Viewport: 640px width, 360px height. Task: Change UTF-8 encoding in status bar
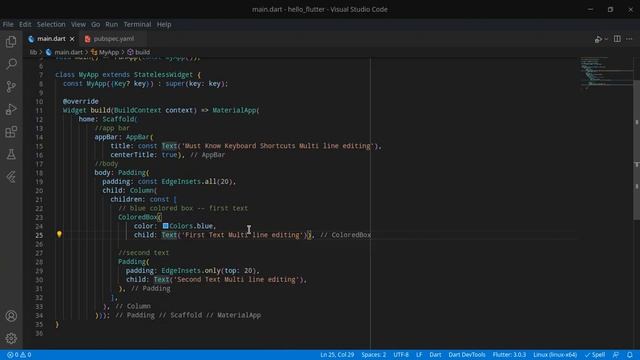(x=401, y=355)
